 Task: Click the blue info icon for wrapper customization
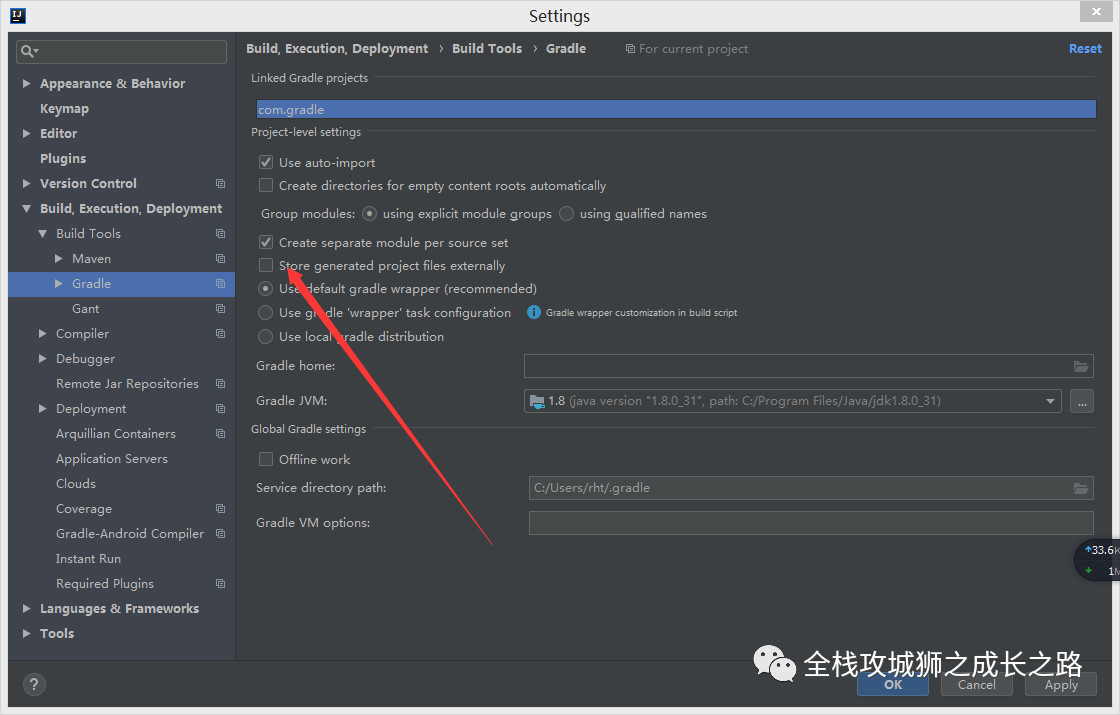534,312
